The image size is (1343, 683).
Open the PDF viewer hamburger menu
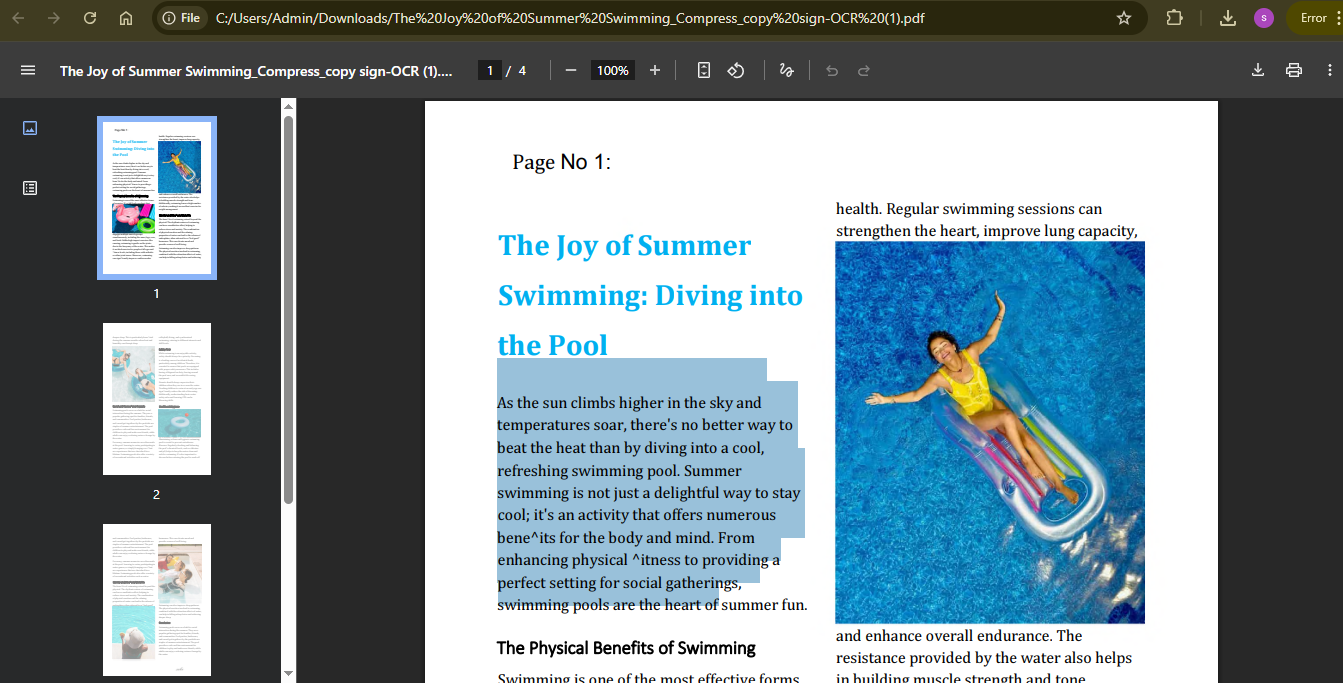pos(28,70)
